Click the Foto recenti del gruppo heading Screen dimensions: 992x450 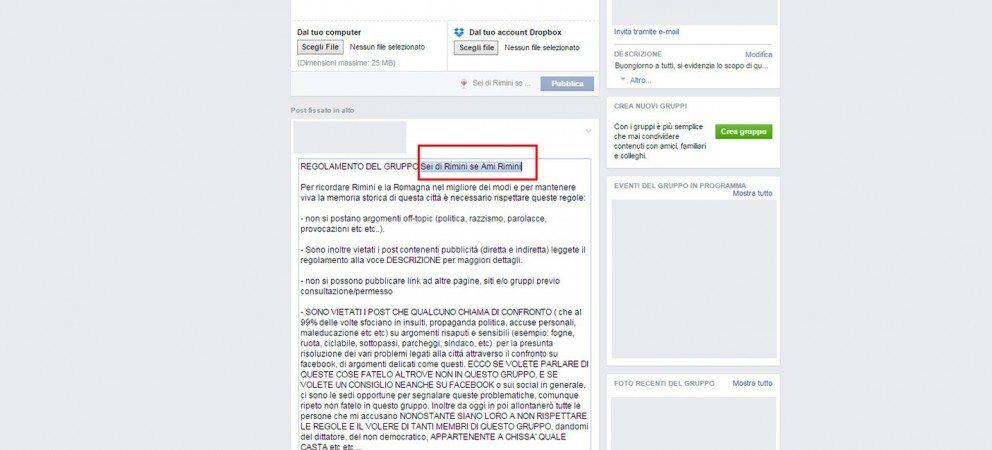[x=664, y=384]
